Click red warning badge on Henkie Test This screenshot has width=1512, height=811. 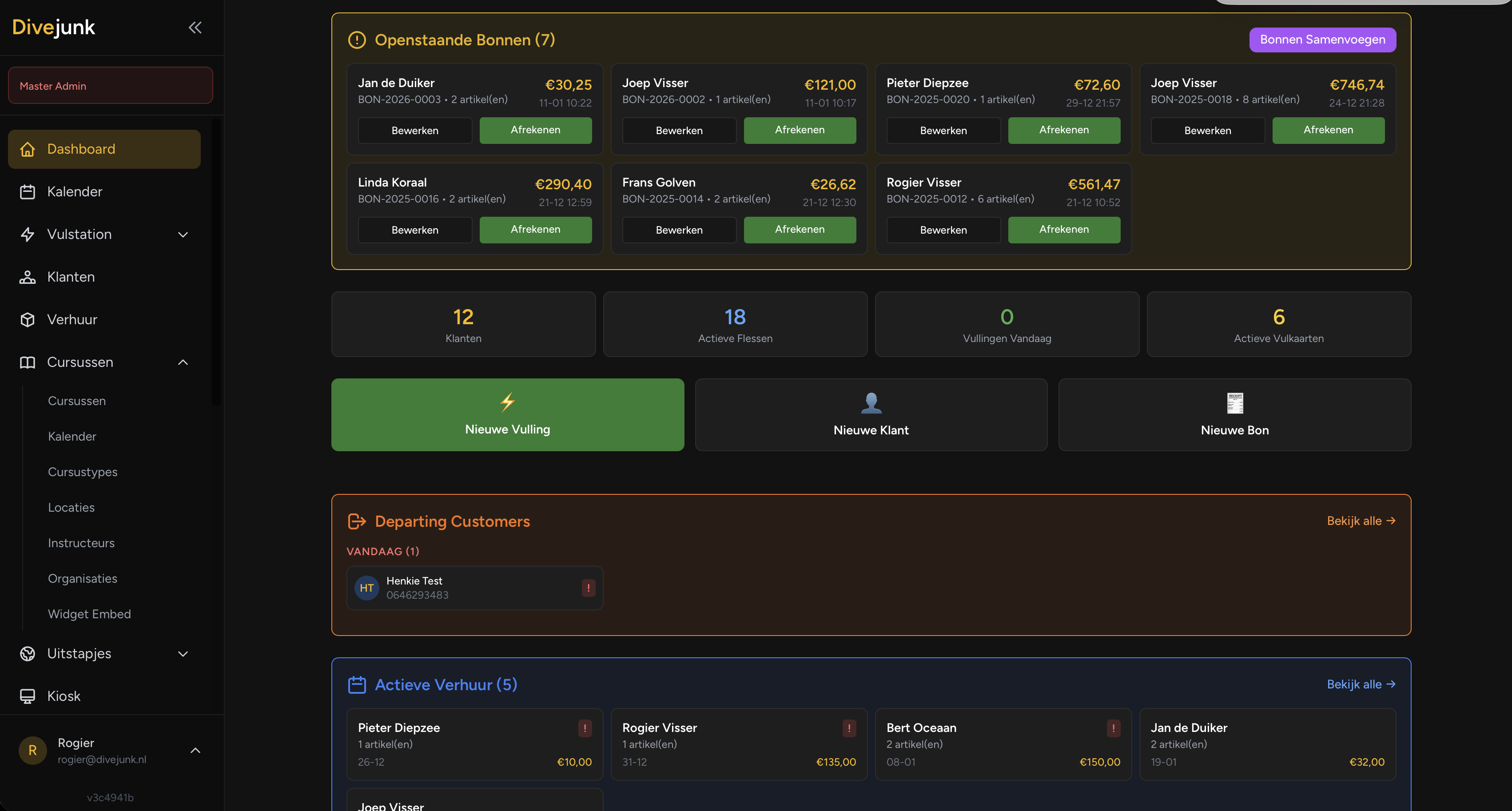pos(588,588)
